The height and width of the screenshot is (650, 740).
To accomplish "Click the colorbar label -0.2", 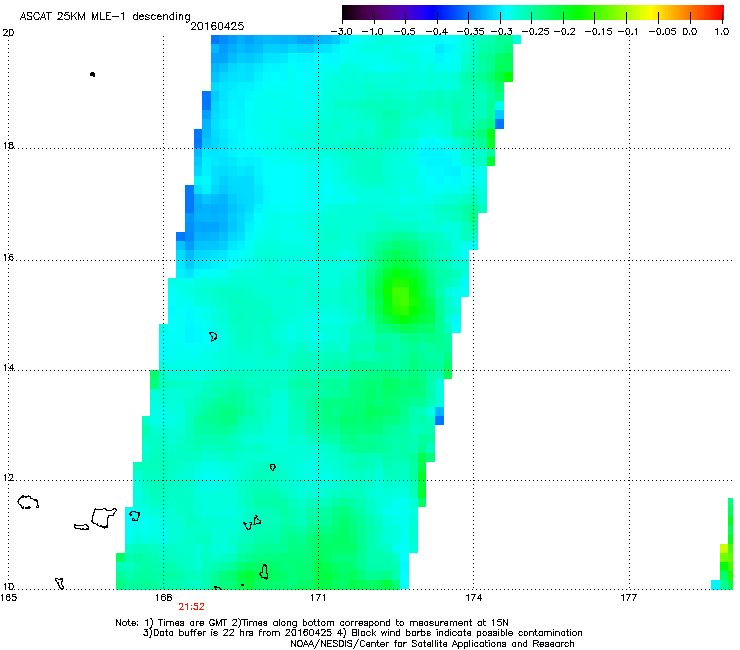I will coord(564,32).
